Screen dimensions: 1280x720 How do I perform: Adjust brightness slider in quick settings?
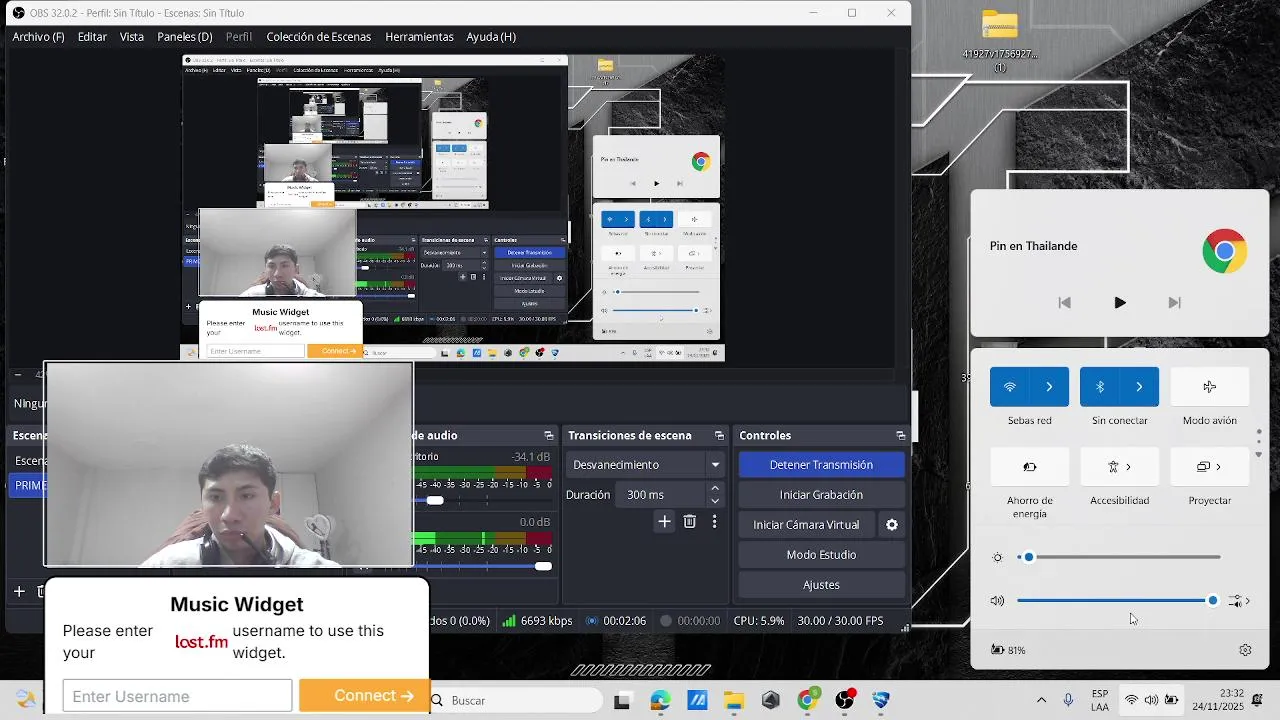pyautogui.click(x=1119, y=557)
